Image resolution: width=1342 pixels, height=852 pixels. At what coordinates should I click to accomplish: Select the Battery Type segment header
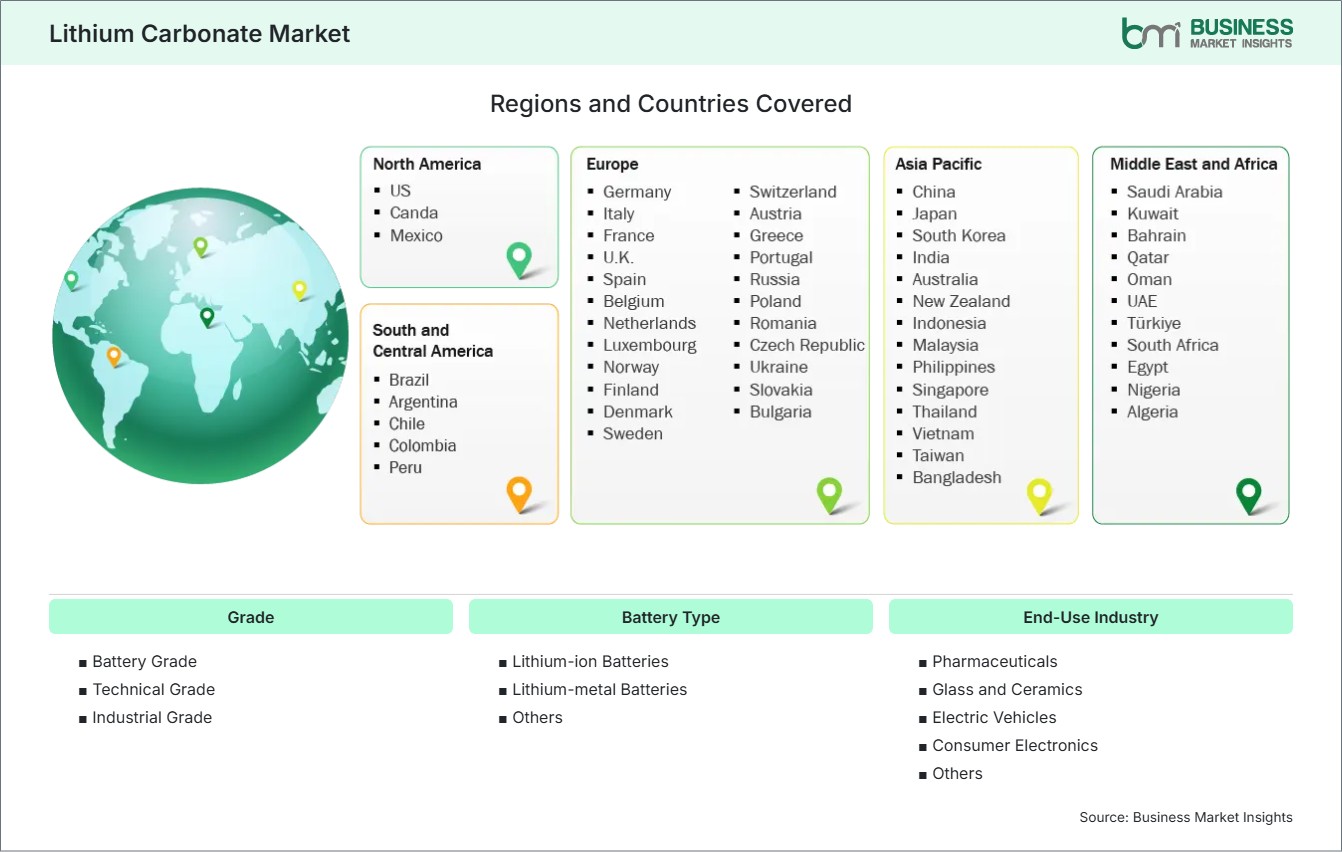pyautogui.click(x=671, y=617)
